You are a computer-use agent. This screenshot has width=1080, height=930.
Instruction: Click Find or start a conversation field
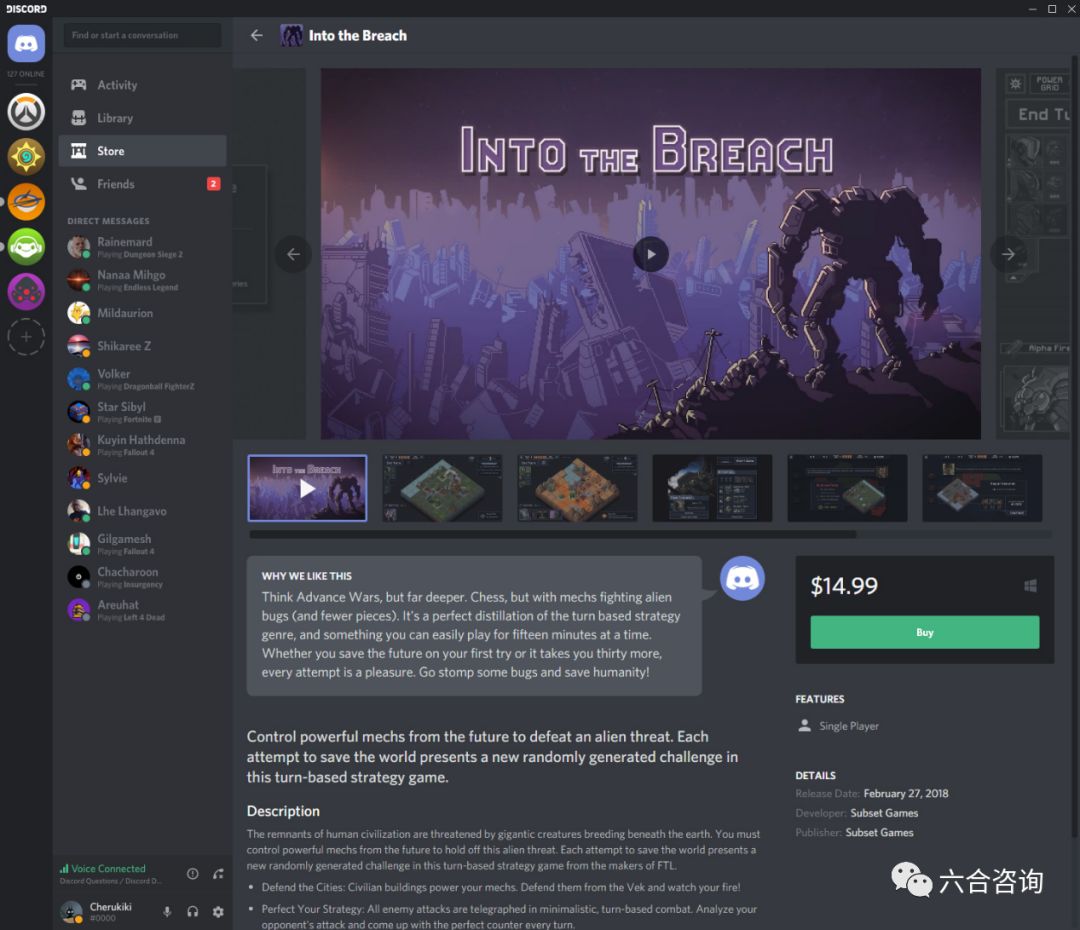pyautogui.click(x=143, y=35)
